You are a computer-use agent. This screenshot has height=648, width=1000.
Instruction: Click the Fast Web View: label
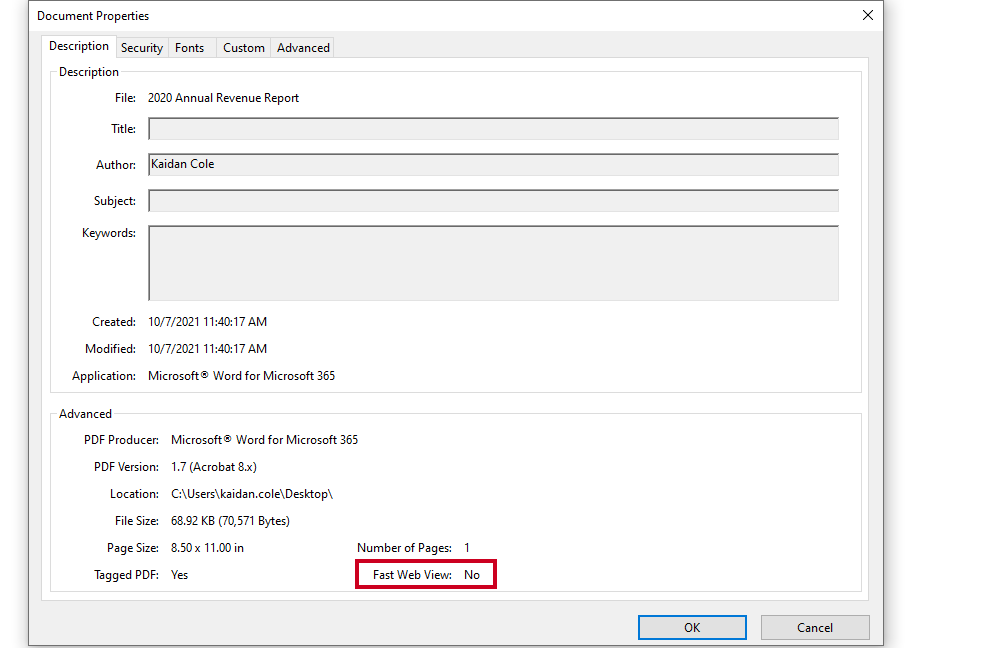(x=412, y=575)
